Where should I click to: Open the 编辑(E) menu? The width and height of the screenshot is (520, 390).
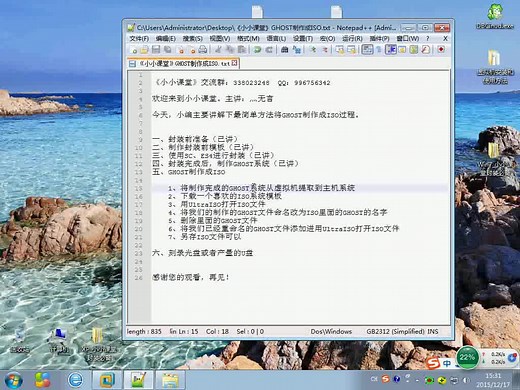pos(166,39)
